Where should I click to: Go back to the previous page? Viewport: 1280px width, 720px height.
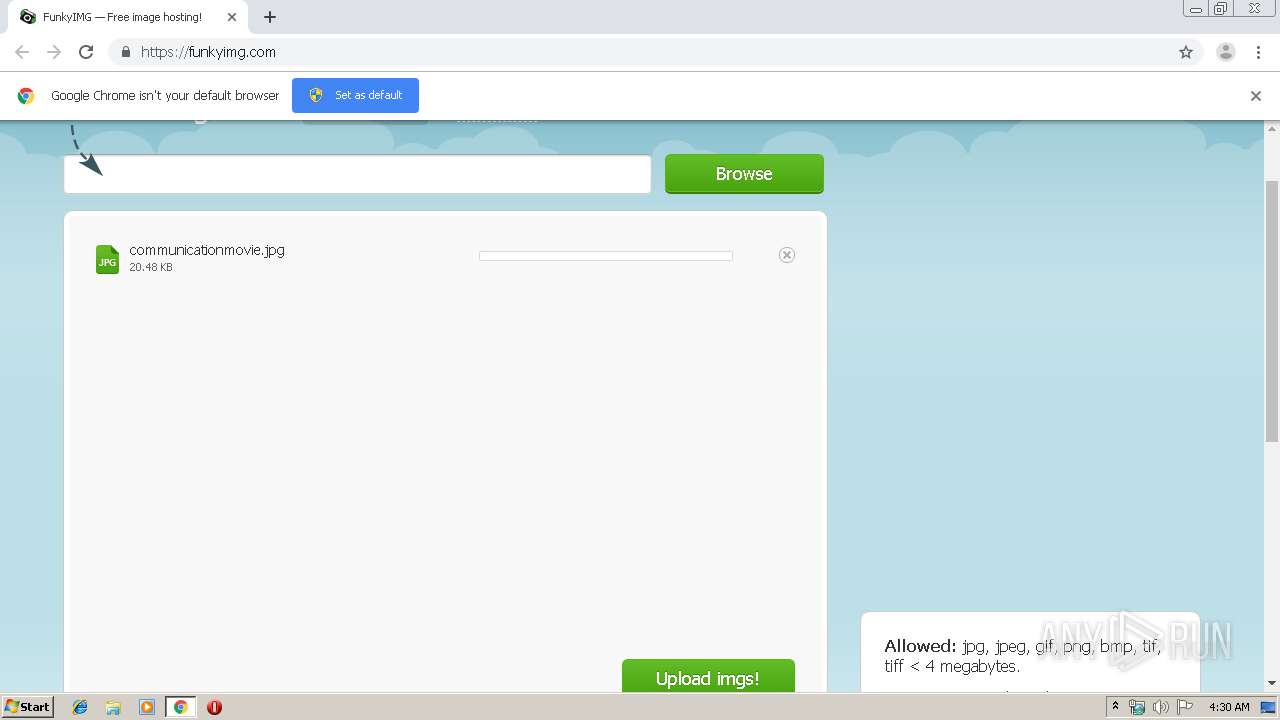[x=22, y=52]
